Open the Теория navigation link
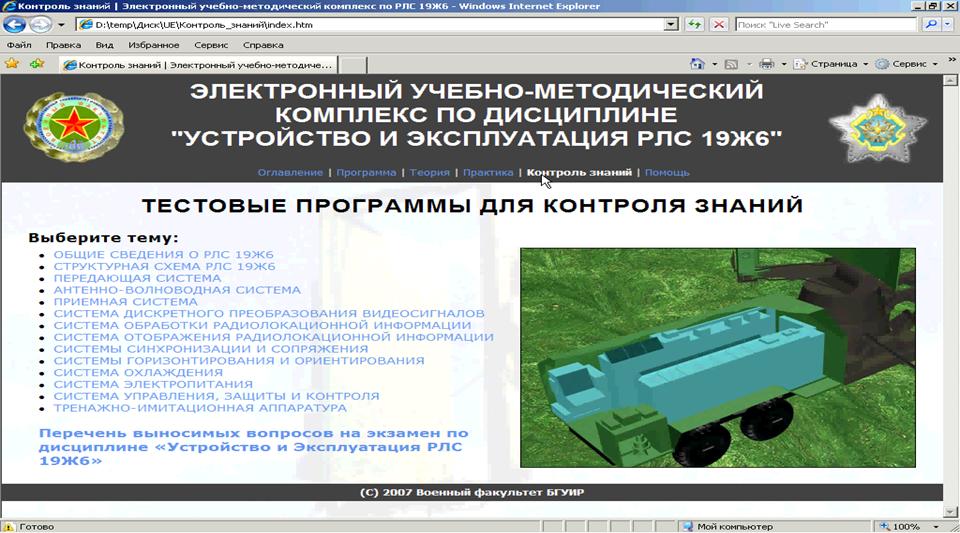The width and height of the screenshot is (960, 533). pos(430,172)
